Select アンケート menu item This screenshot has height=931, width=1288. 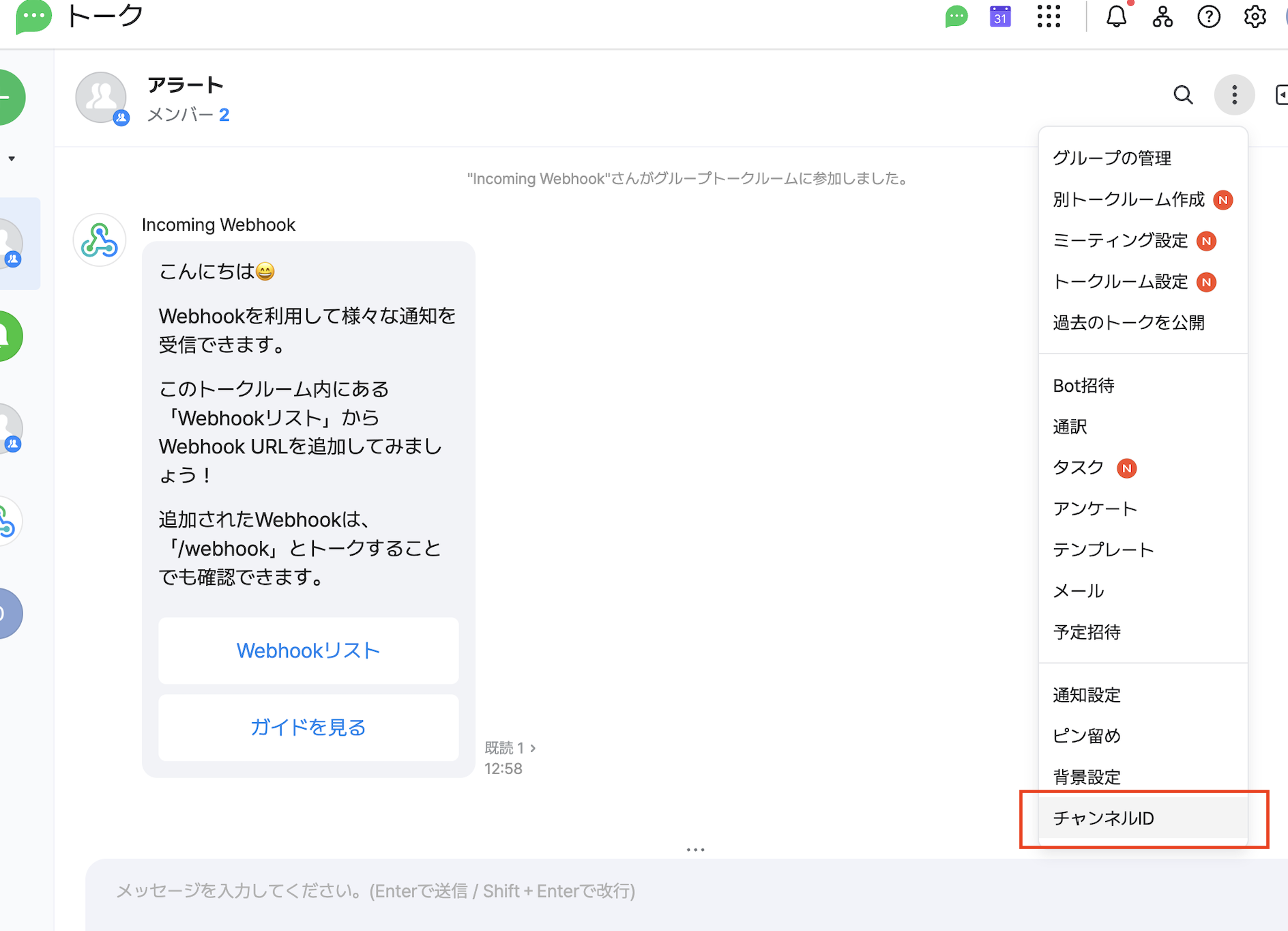pyautogui.click(x=1143, y=509)
